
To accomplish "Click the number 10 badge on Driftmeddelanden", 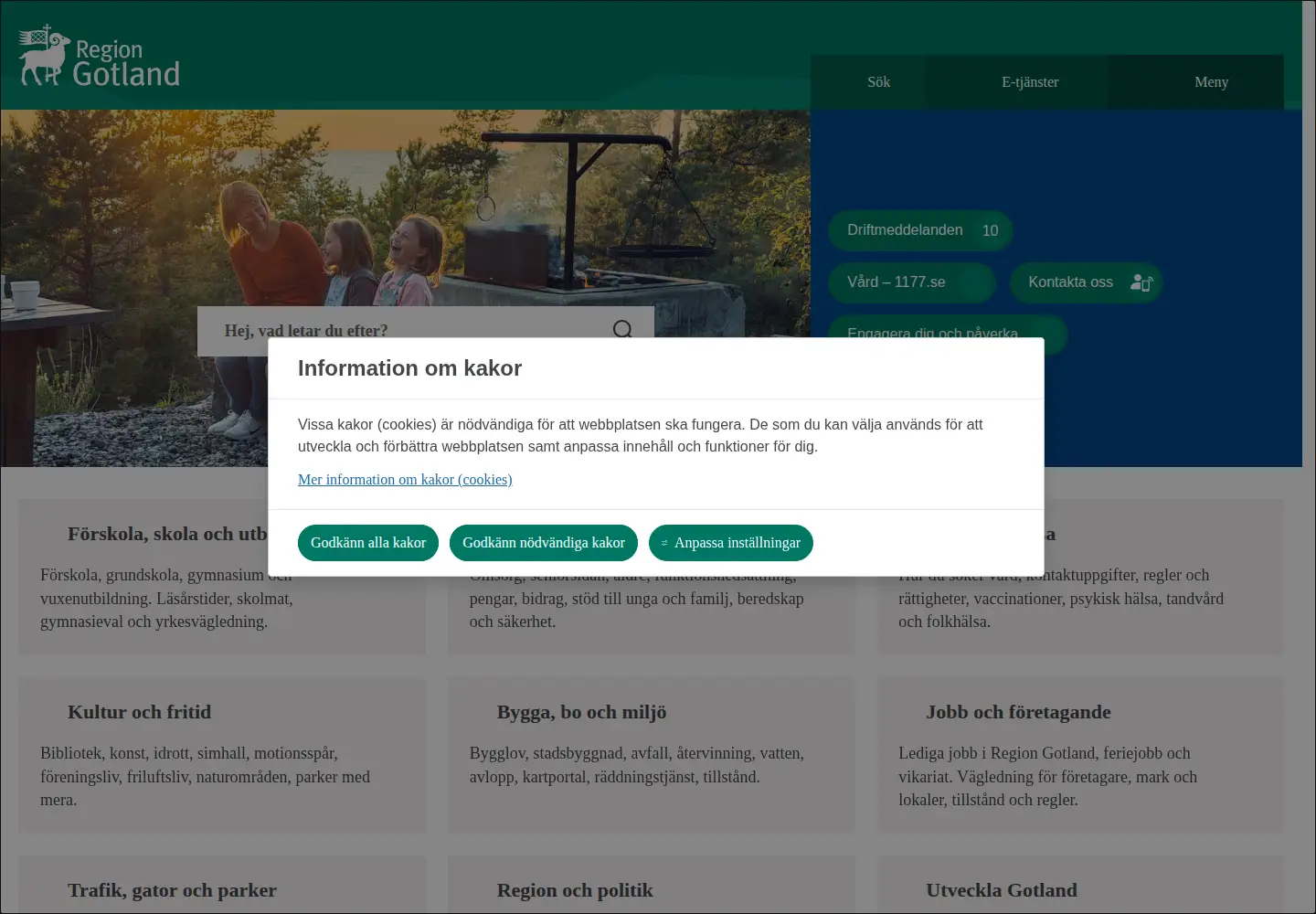I will (x=990, y=230).
